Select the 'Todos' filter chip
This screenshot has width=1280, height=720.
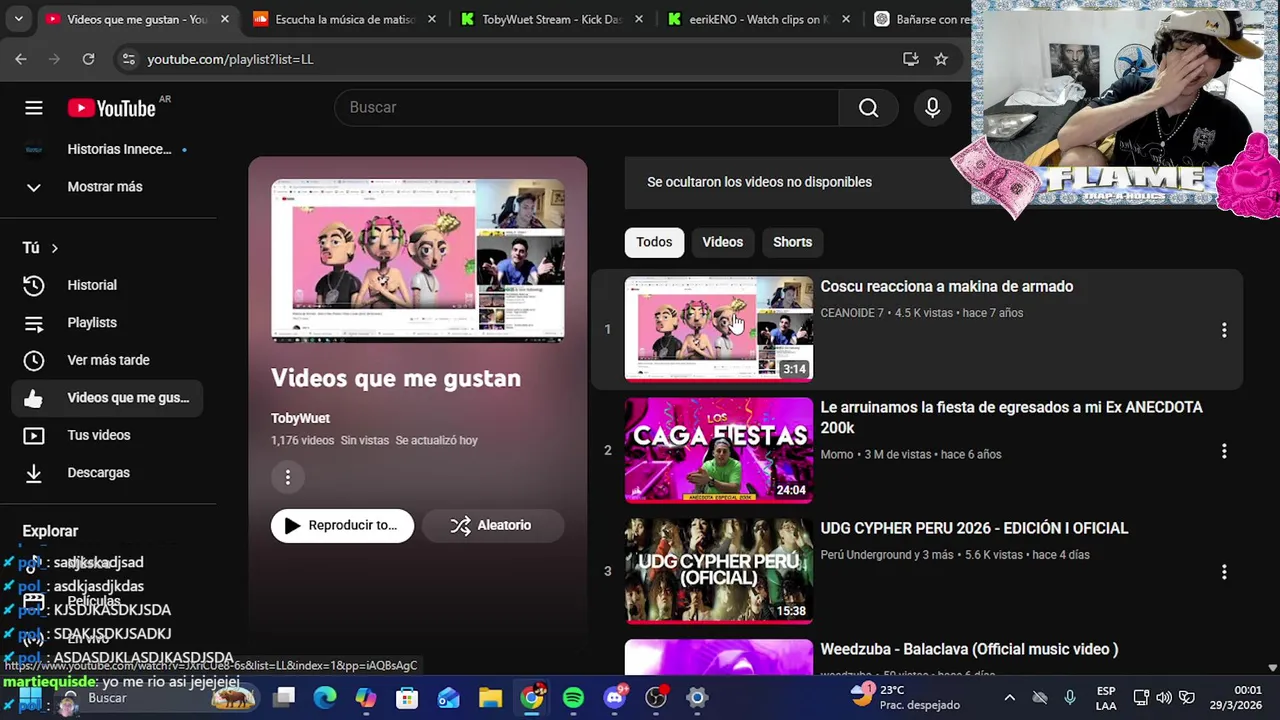coord(654,242)
